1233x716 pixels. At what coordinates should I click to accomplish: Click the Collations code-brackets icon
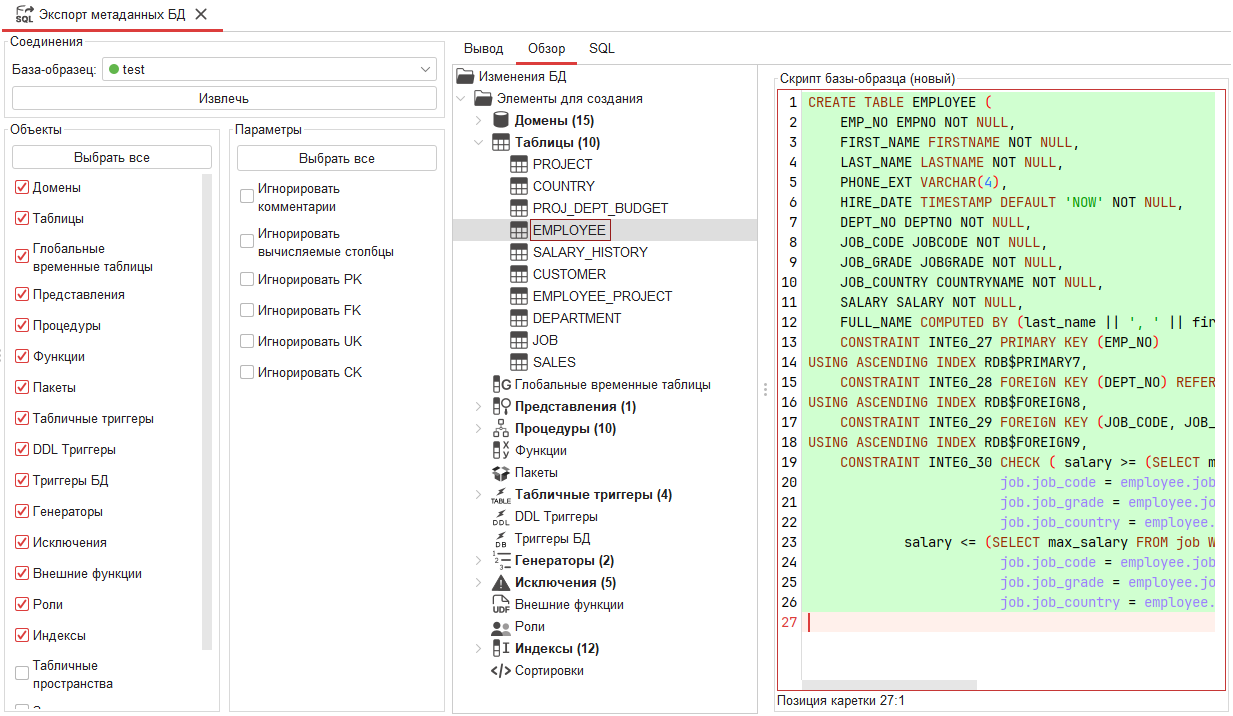coord(501,671)
